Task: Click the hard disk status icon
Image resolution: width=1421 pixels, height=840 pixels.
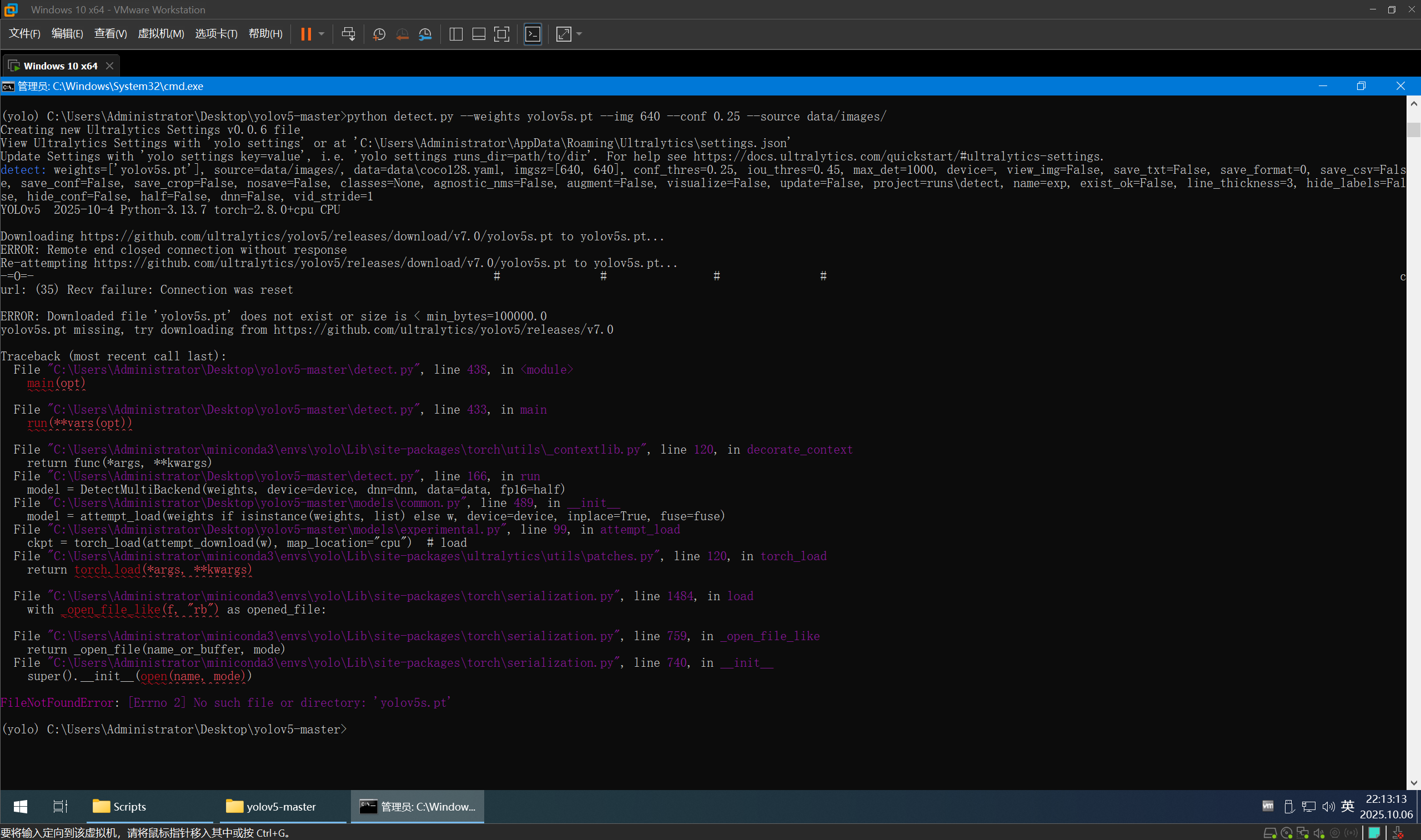Action: coord(1269,833)
